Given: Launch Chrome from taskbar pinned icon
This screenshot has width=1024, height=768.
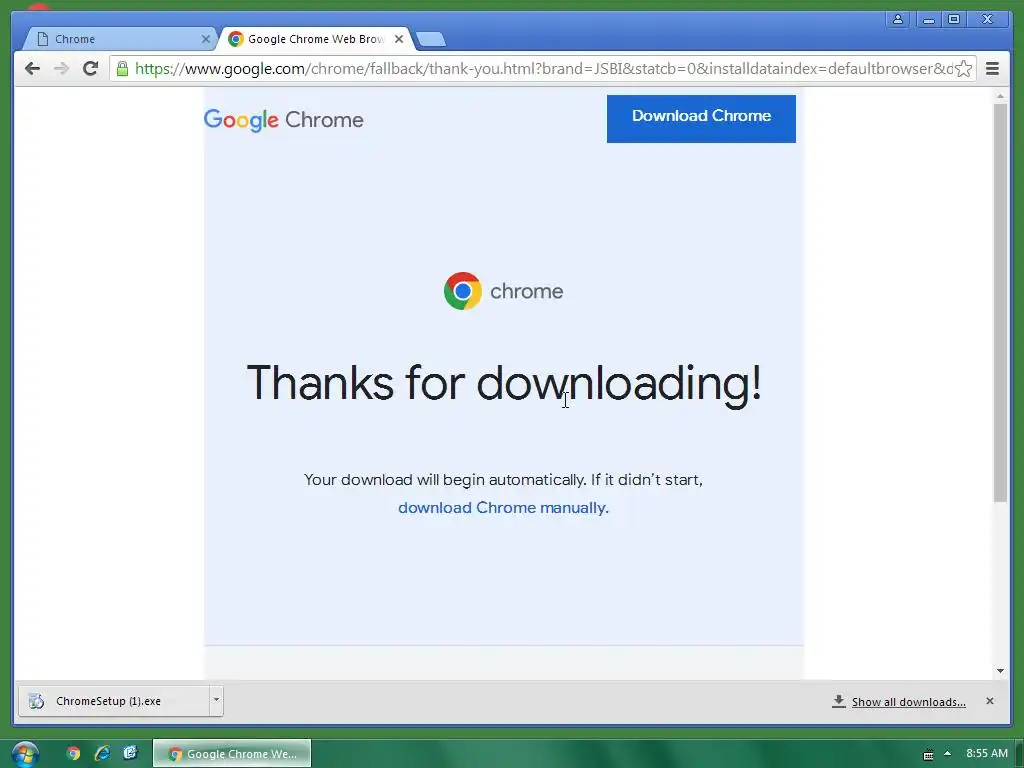Looking at the screenshot, I should [73, 754].
